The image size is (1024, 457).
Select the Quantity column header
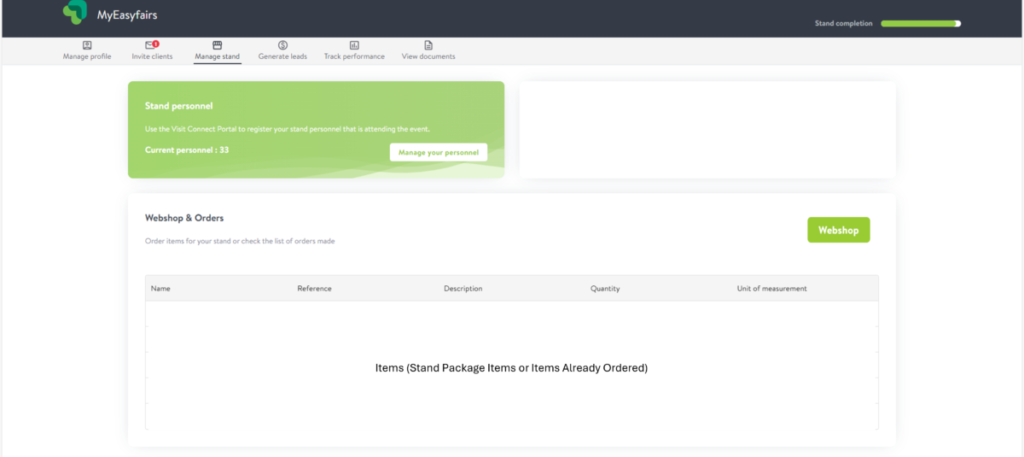click(605, 289)
